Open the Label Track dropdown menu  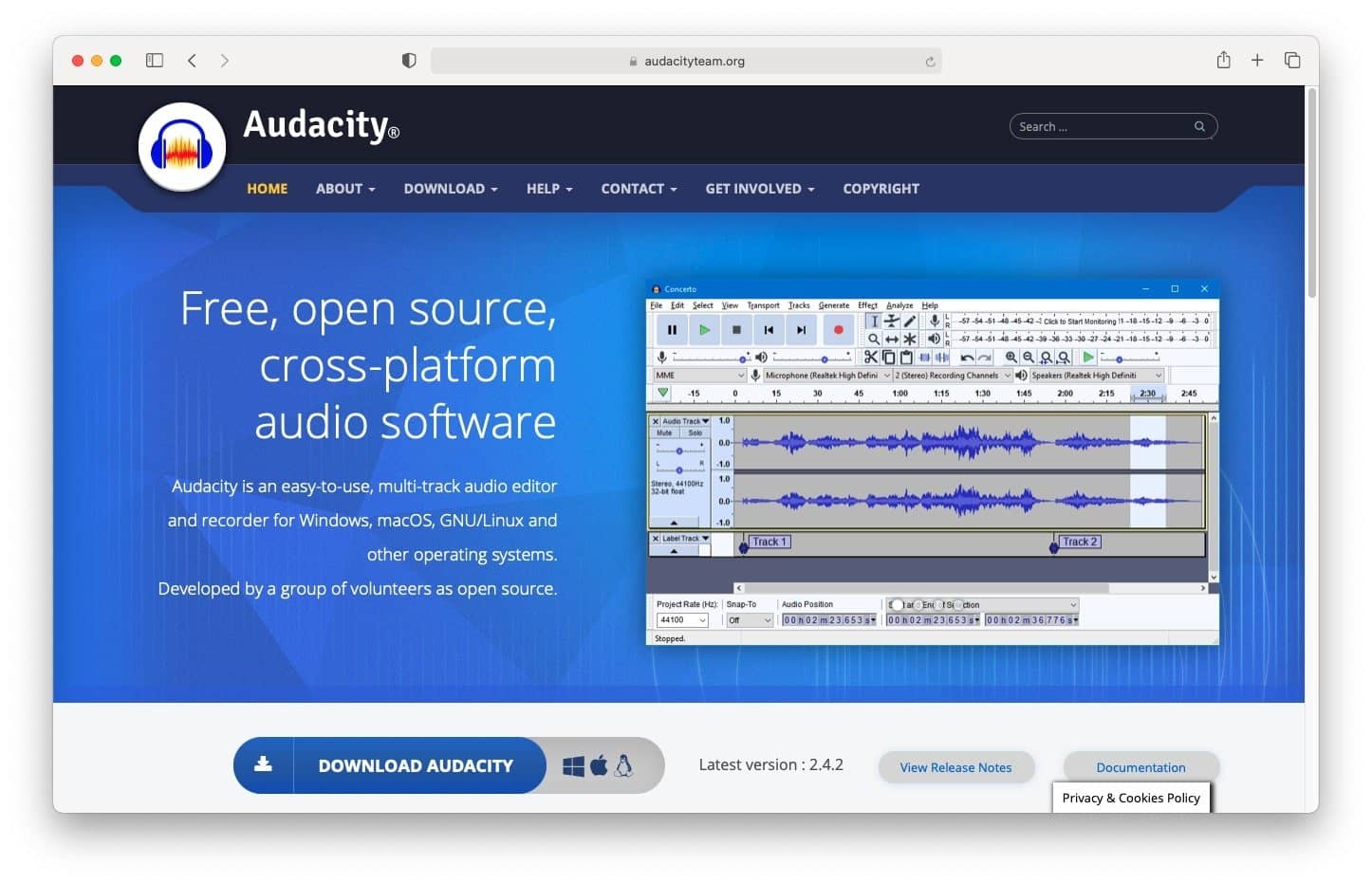pyautogui.click(x=685, y=539)
